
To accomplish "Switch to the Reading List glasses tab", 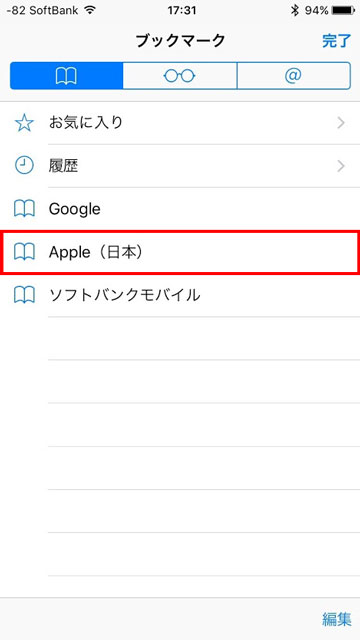I will [x=180, y=76].
